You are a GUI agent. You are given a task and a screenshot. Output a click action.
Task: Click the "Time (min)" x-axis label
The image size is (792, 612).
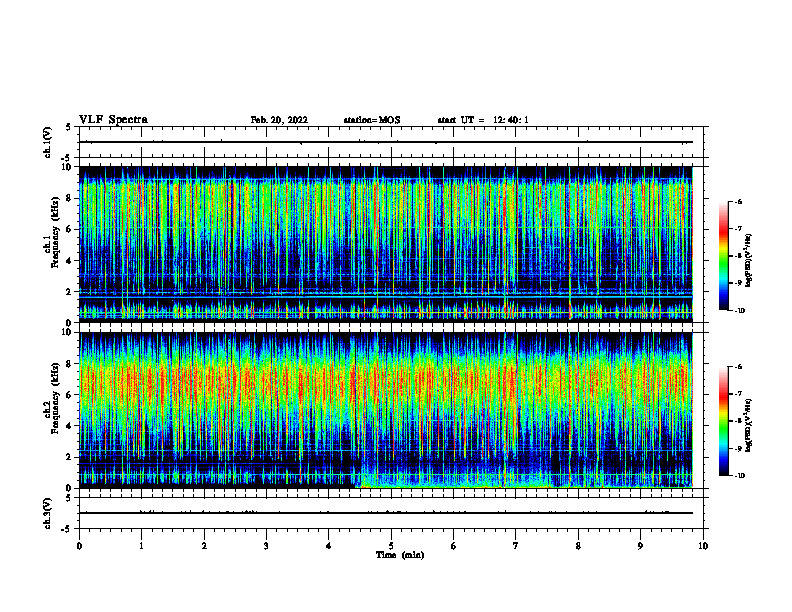pyautogui.click(x=400, y=555)
